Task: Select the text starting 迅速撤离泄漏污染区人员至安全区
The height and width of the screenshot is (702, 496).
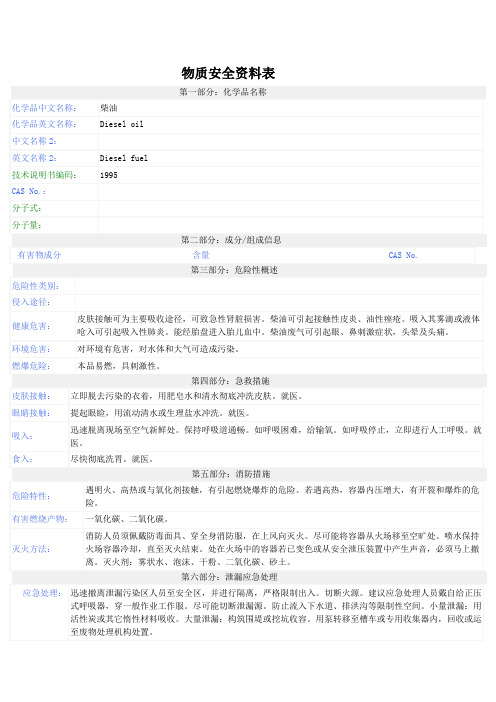Action: (x=276, y=613)
